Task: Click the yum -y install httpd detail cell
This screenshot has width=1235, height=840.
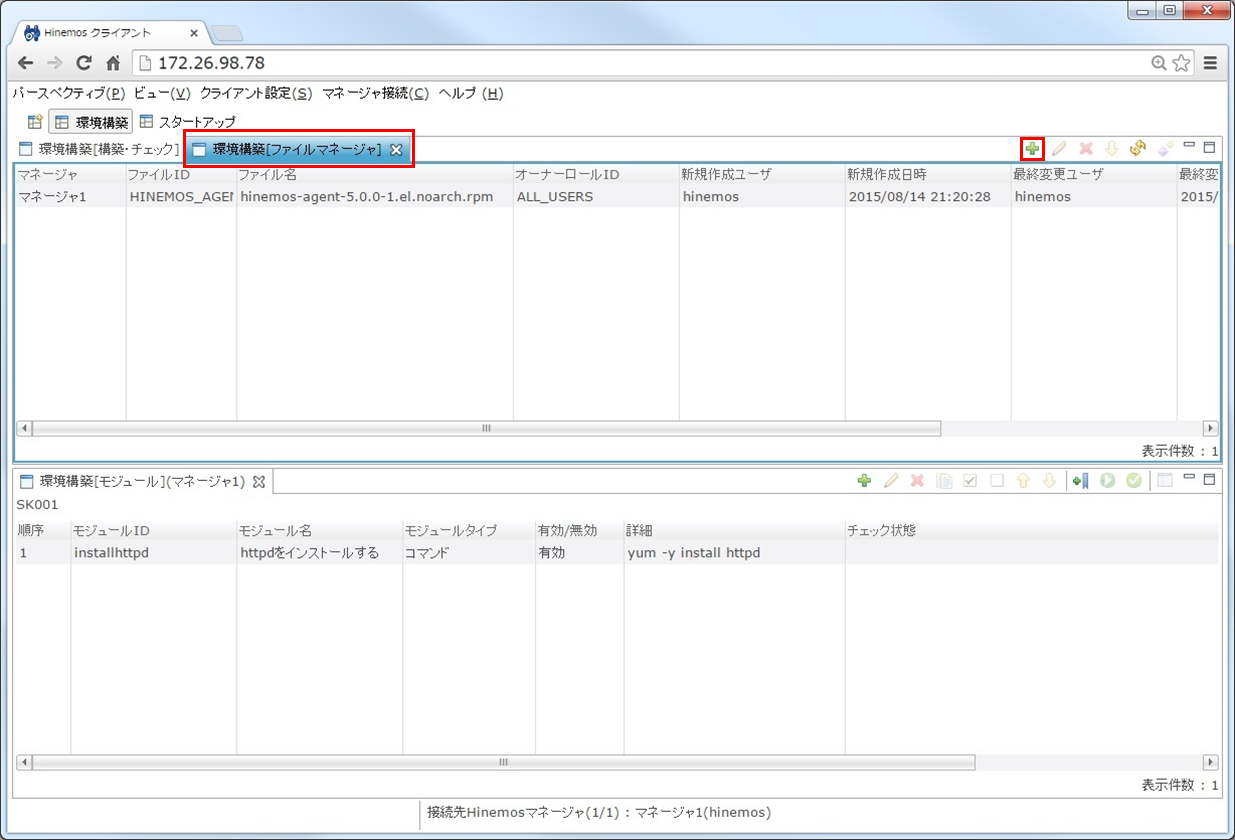Action: coord(734,553)
